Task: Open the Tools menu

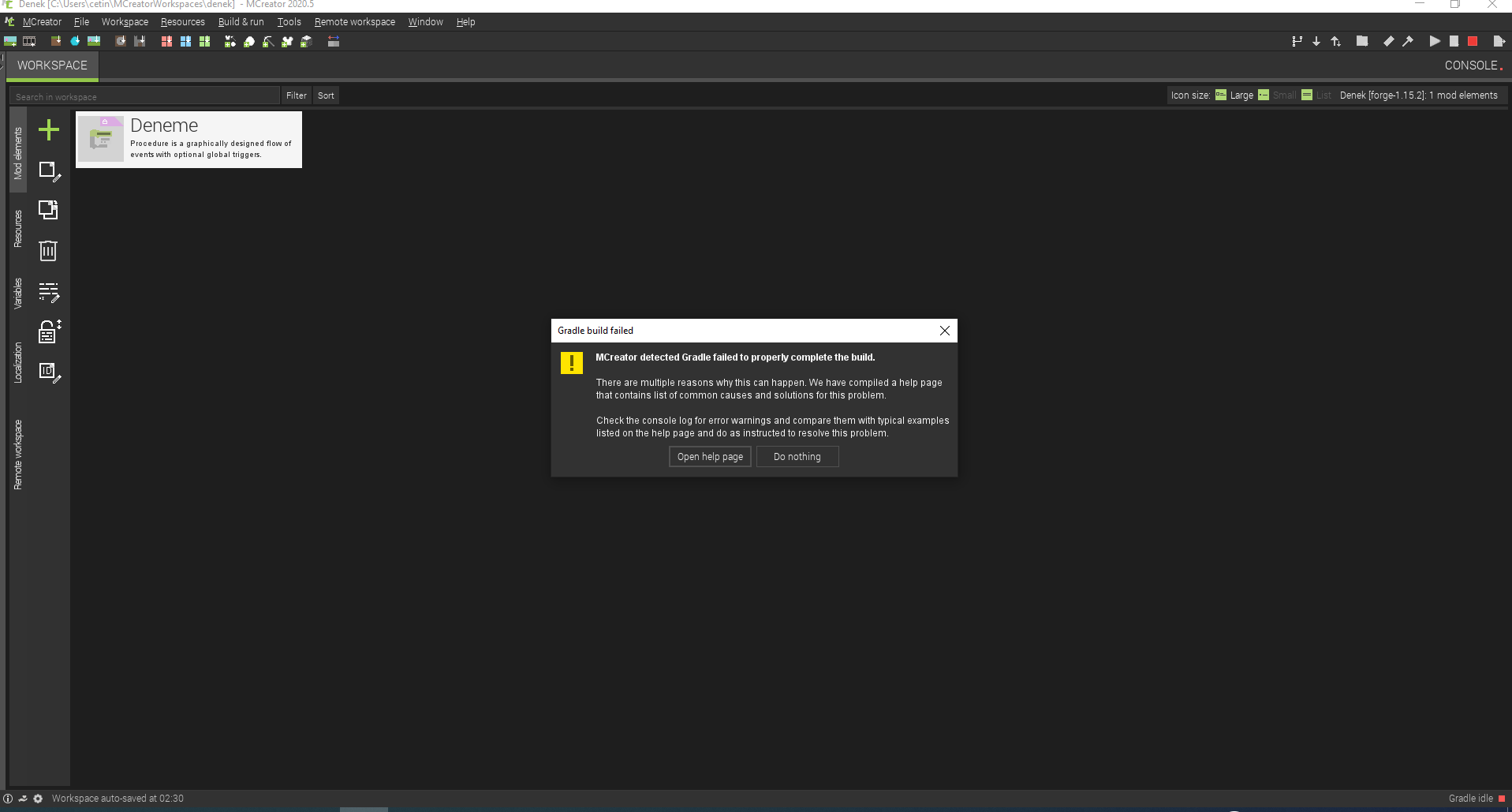Action: [x=289, y=22]
